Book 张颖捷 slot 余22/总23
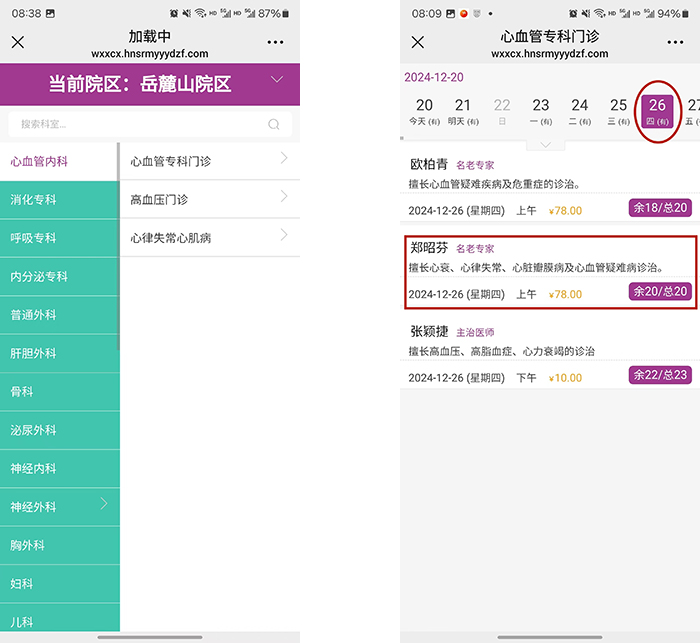This screenshot has width=700, height=643. (x=659, y=375)
